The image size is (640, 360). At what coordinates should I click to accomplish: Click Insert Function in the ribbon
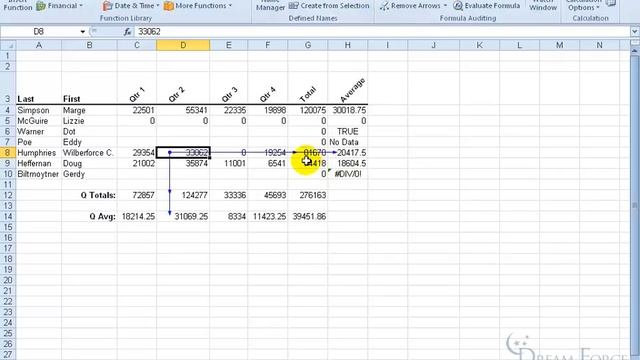[x=18, y=6]
